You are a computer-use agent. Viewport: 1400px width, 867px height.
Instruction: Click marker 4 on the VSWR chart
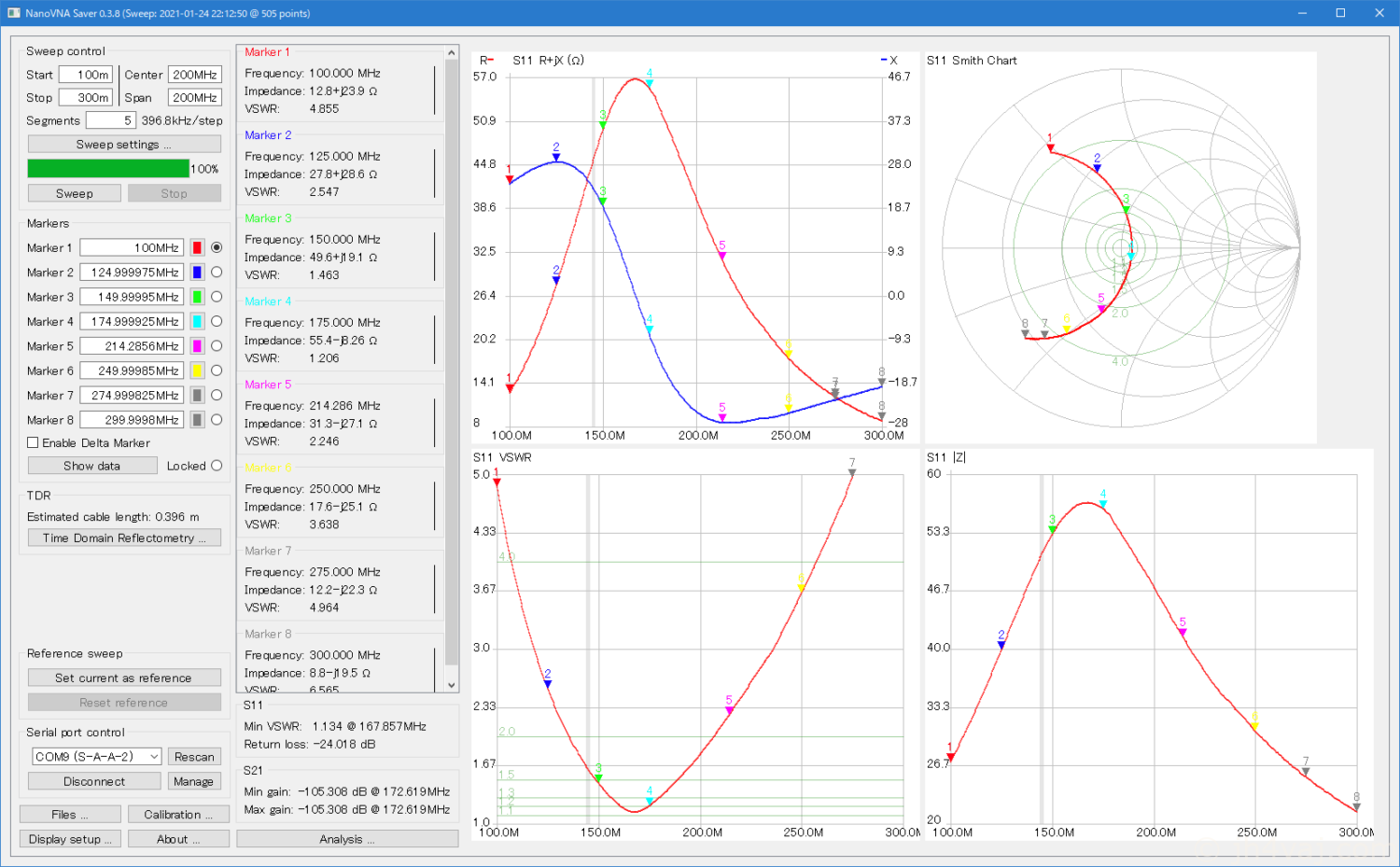[x=650, y=800]
